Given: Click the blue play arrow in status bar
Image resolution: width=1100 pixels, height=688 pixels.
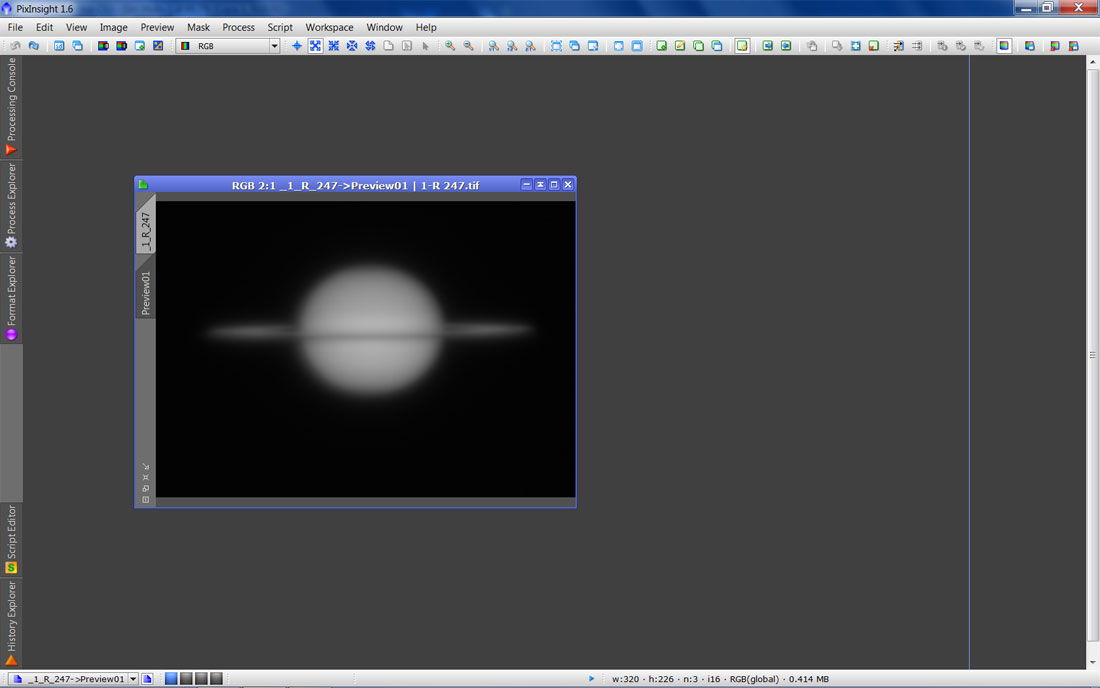Looking at the screenshot, I should tap(591, 678).
